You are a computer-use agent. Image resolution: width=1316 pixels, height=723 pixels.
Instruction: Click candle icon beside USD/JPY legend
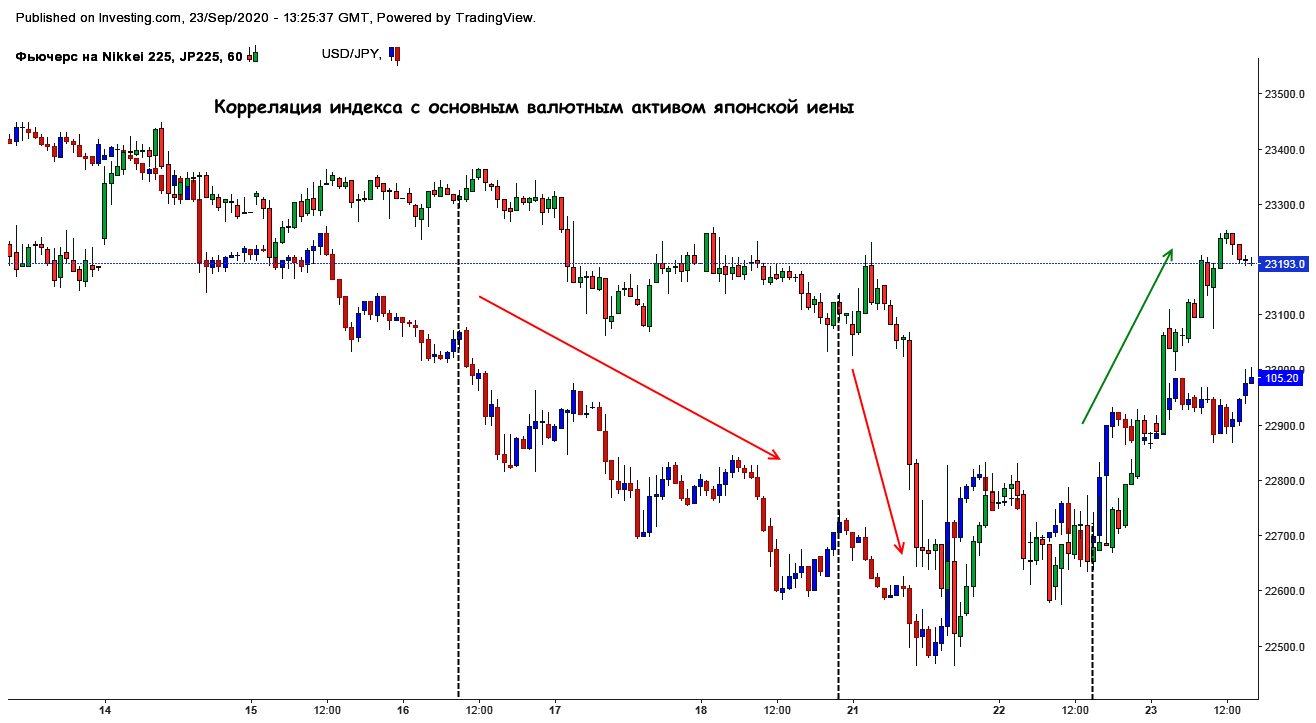click(x=395, y=54)
